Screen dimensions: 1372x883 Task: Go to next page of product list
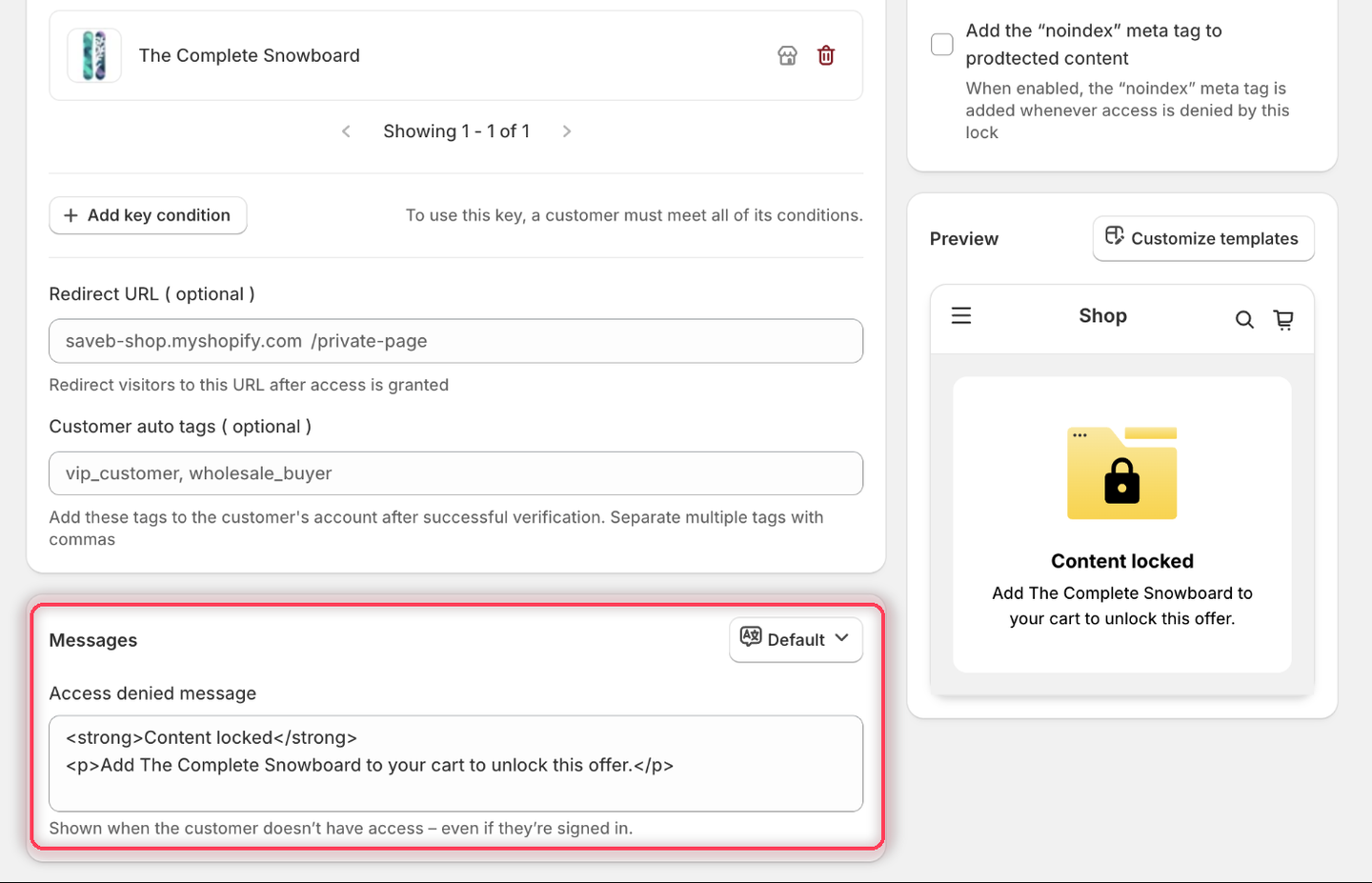click(x=567, y=131)
